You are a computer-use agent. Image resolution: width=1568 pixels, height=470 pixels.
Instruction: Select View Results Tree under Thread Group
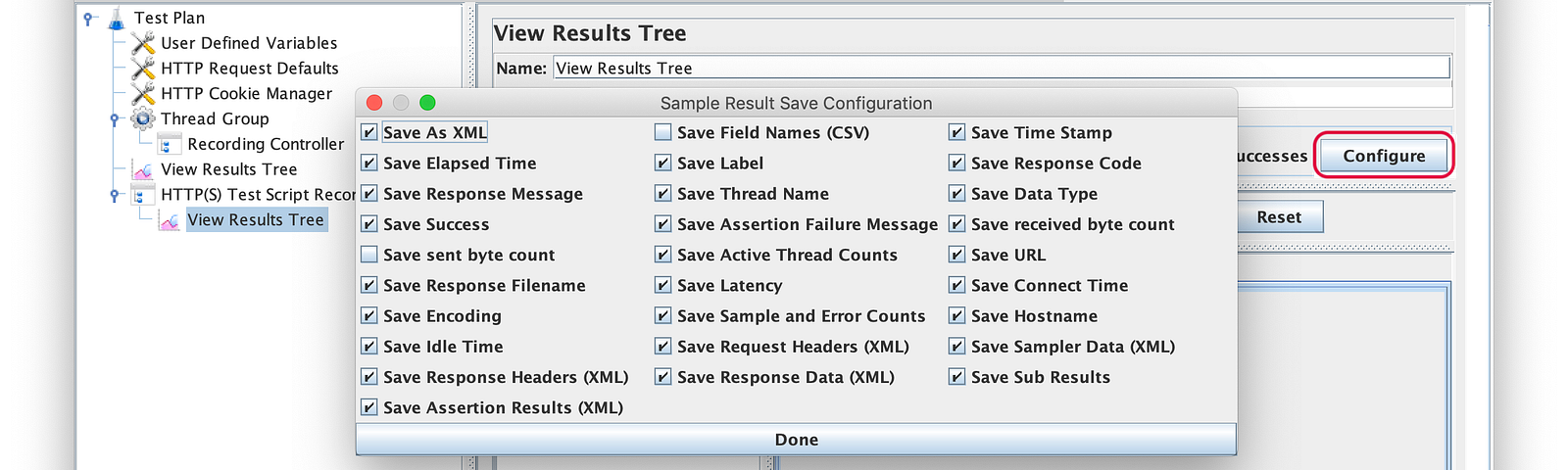click(228, 169)
